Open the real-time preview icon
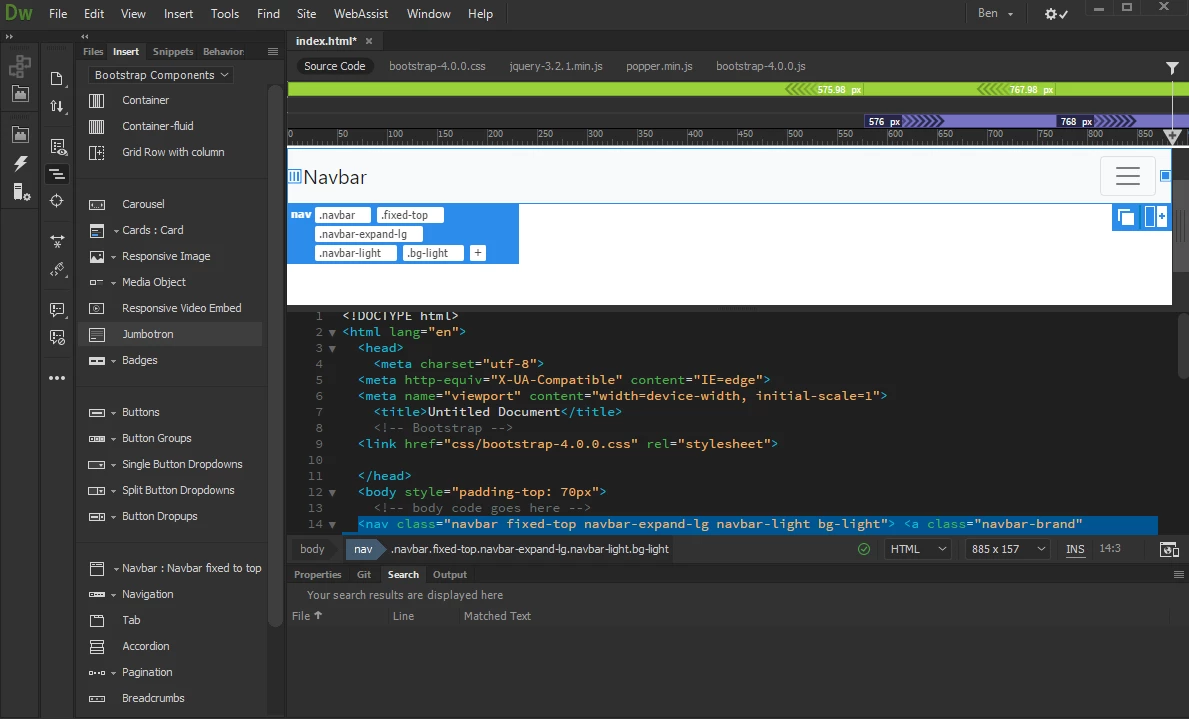1189x719 pixels. coord(1169,549)
